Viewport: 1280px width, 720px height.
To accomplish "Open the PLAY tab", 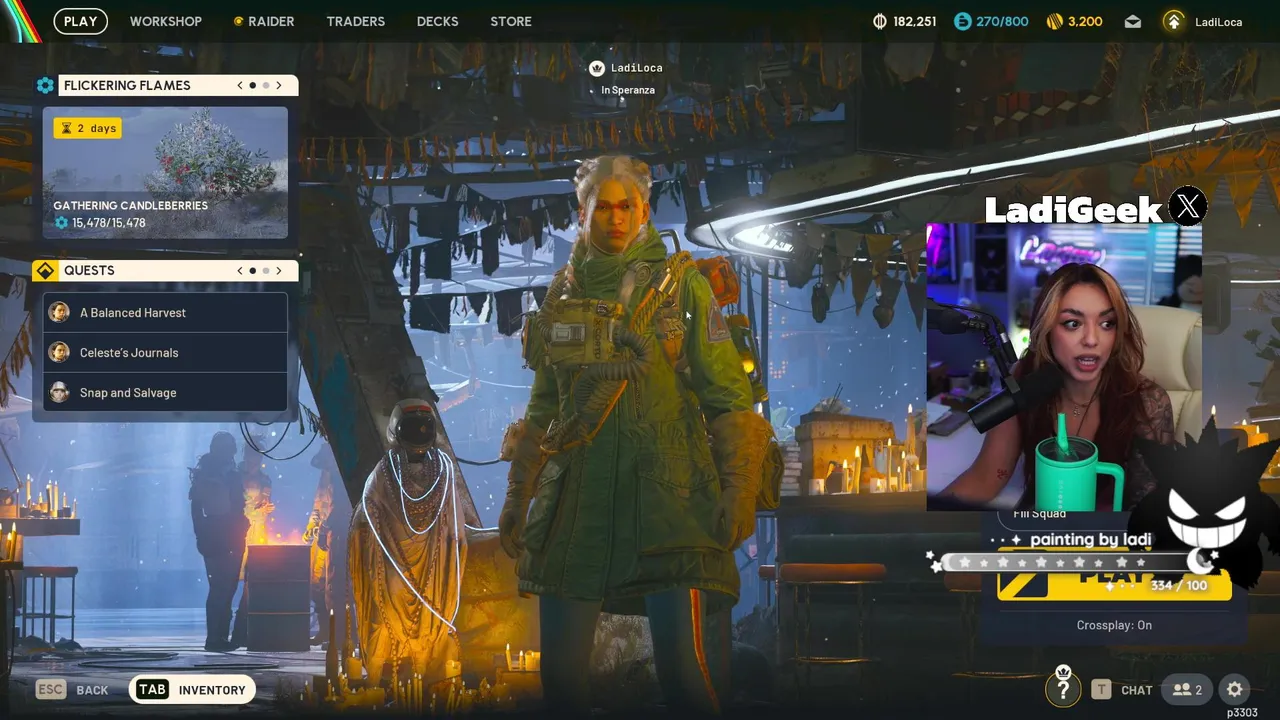I will click(x=80, y=21).
